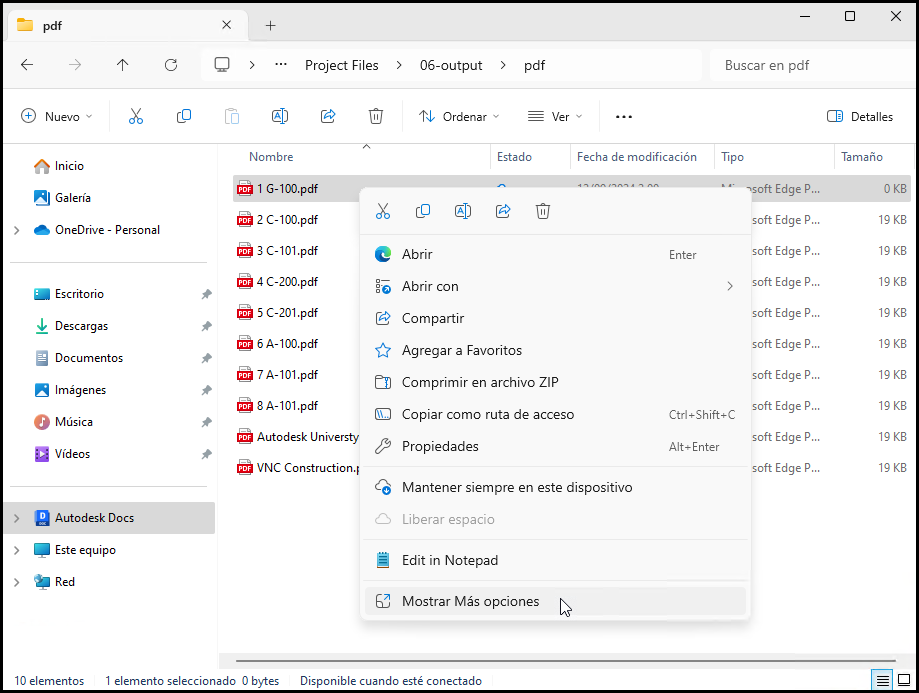Viewport: 919px width, 693px height.
Task: Choose Comprimir en archivo ZIP
Action: pyautogui.click(x=555, y=382)
